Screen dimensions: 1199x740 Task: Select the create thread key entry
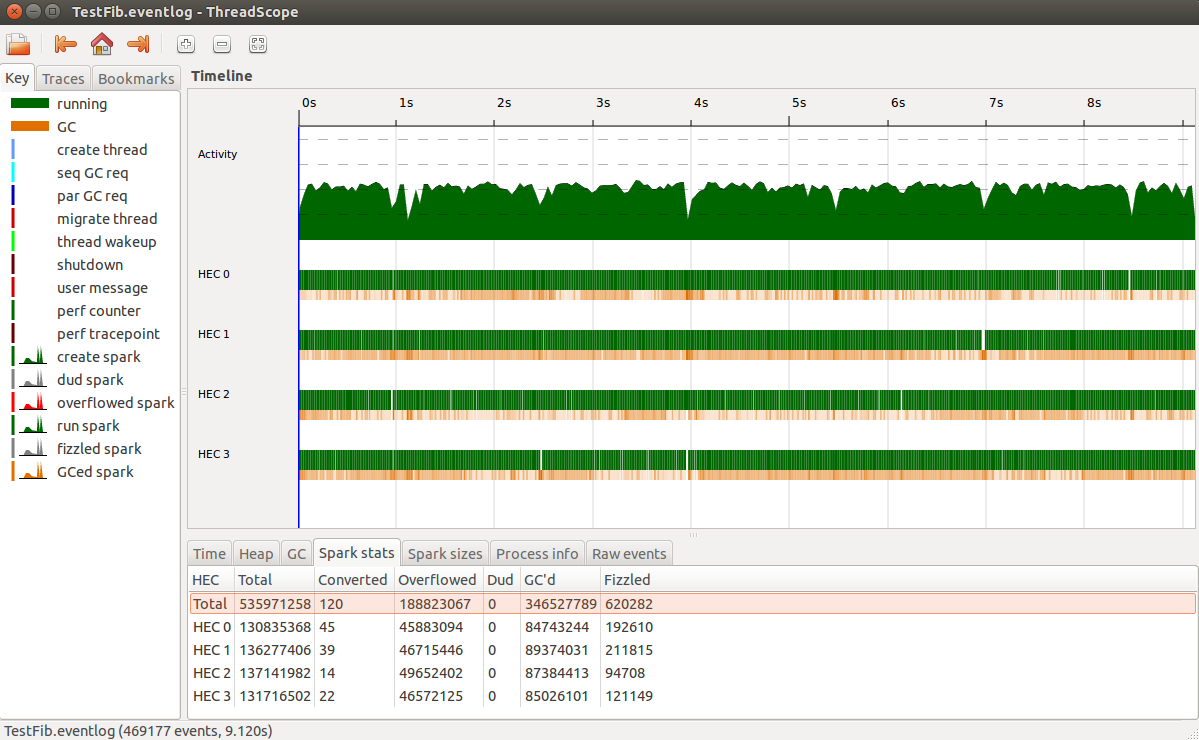click(x=102, y=150)
